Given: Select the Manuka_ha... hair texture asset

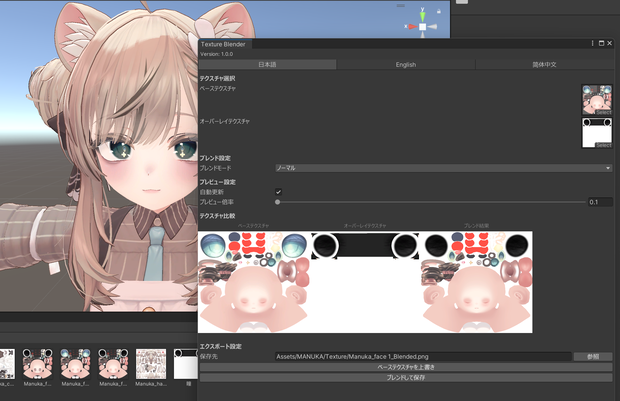Looking at the screenshot, I should pos(151,367).
